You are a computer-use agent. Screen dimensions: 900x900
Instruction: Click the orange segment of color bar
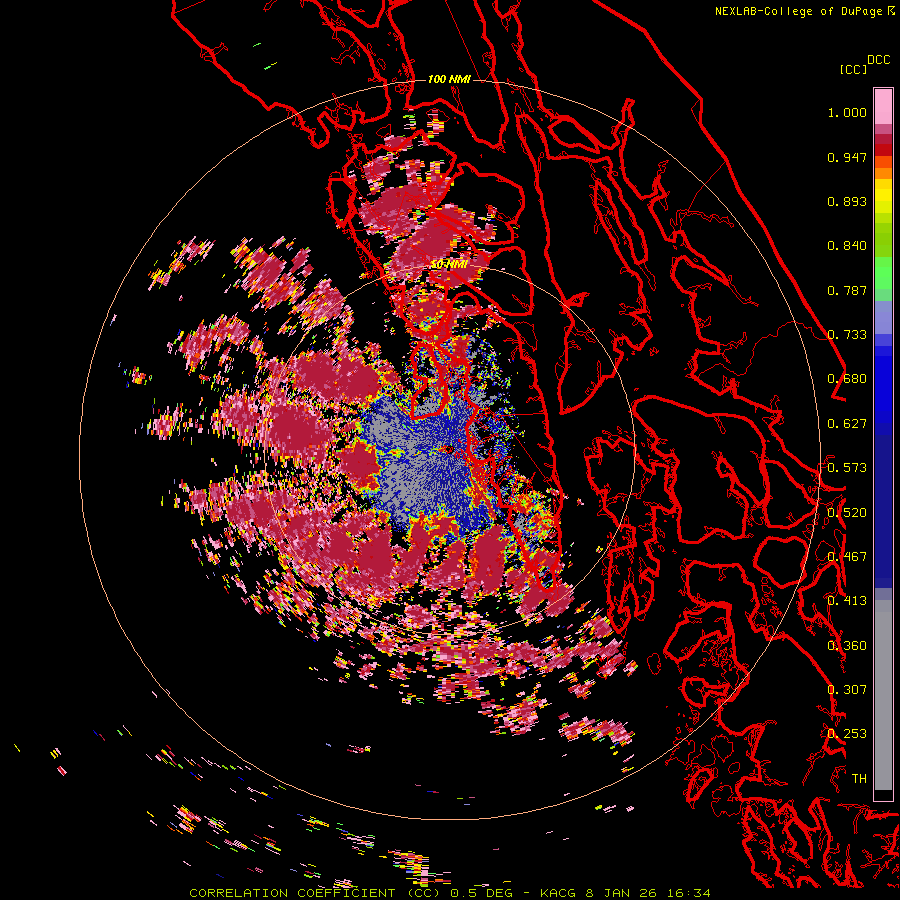(x=883, y=167)
